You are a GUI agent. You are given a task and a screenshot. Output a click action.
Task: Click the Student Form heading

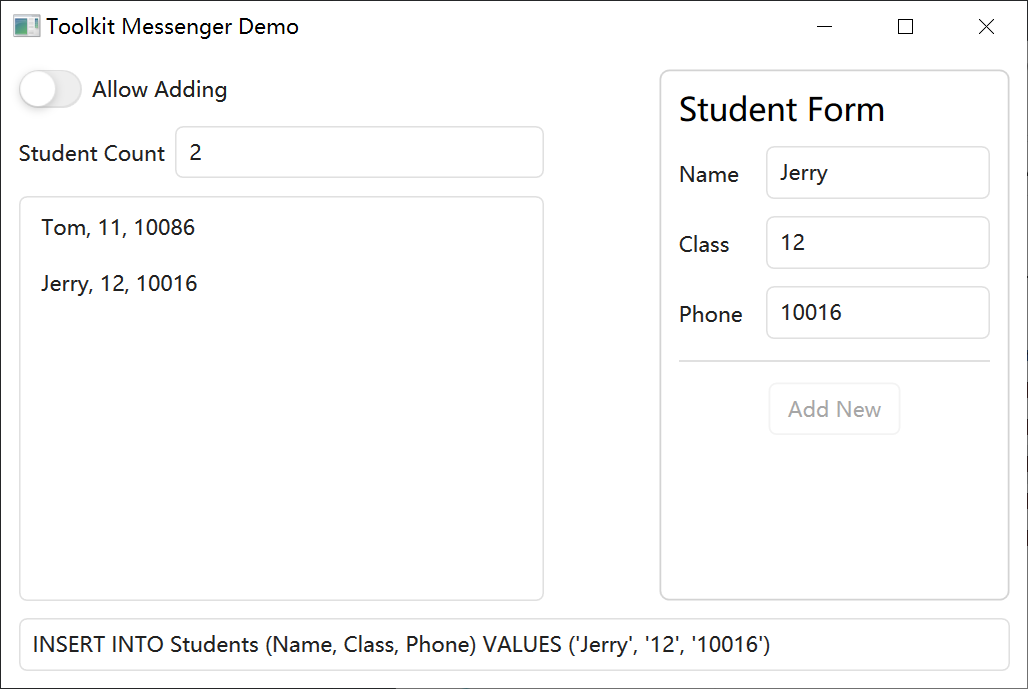pyautogui.click(x=781, y=109)
